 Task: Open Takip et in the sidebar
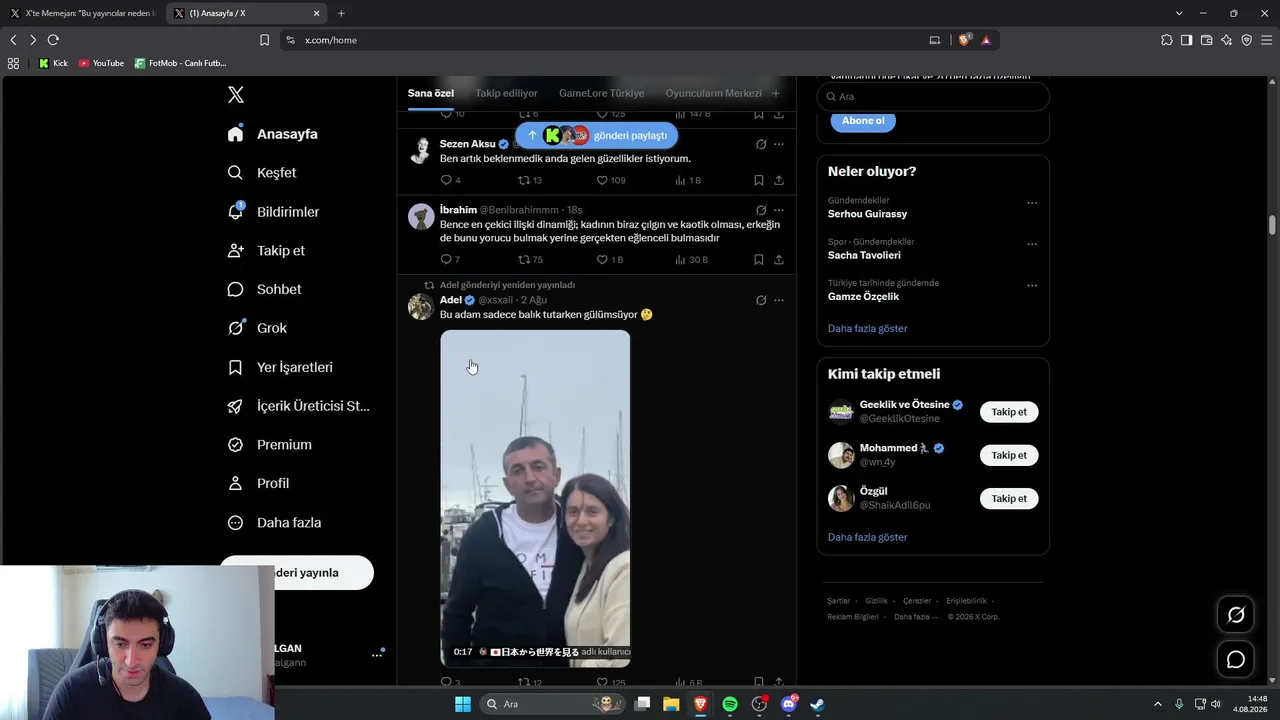266,251
